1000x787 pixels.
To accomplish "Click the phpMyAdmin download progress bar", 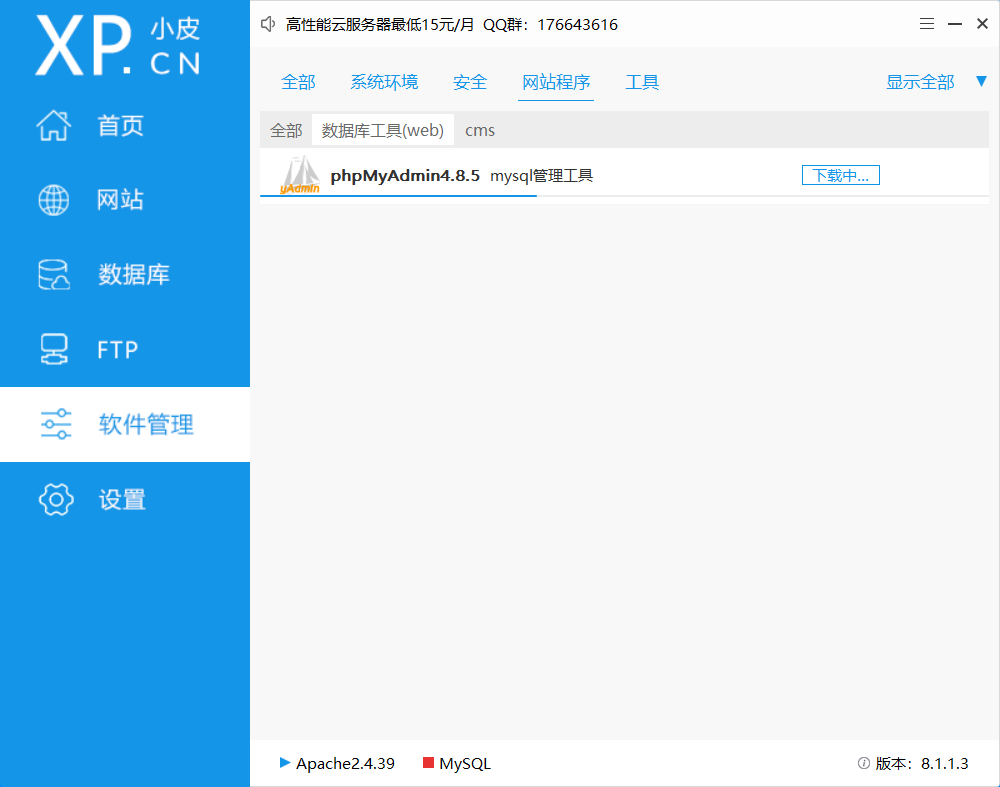I will tap(624, 196).
